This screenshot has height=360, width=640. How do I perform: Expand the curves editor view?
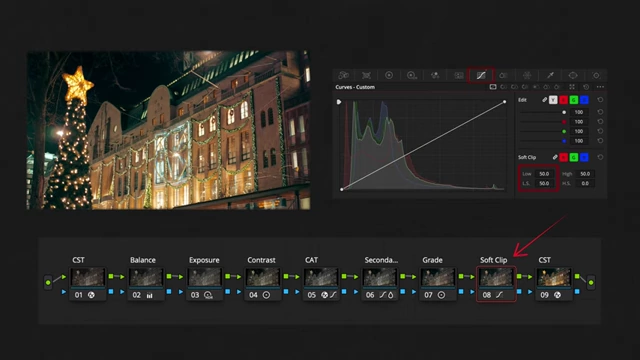572,87
